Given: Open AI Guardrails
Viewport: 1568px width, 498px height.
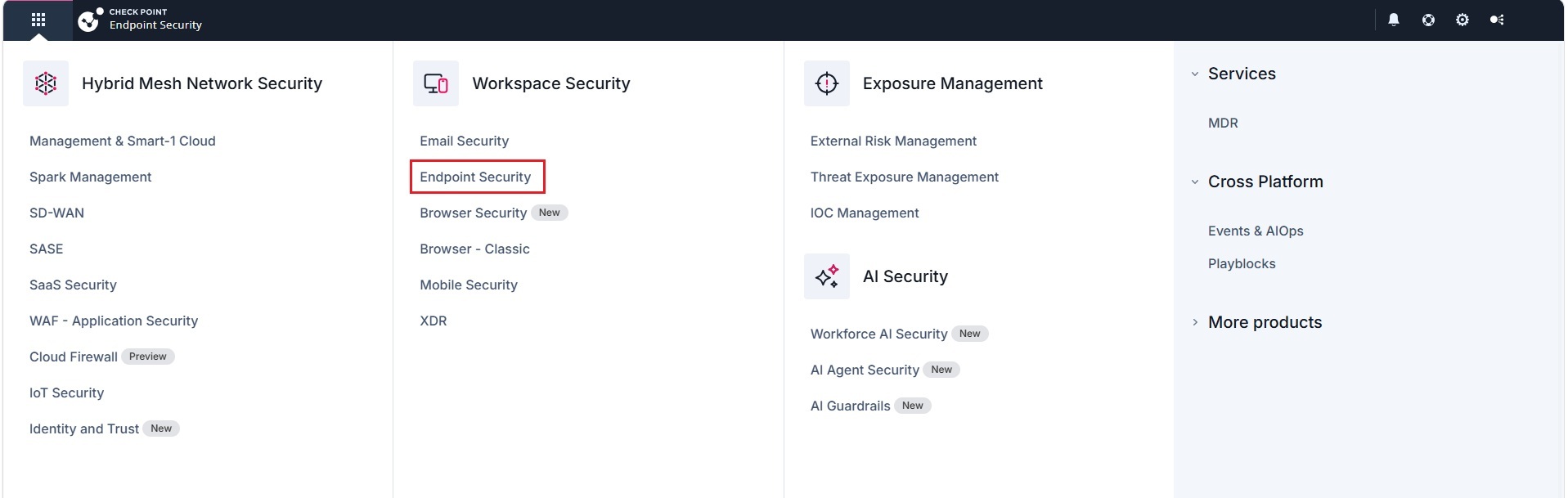Looking at the screenshot, I should point(851,406).
